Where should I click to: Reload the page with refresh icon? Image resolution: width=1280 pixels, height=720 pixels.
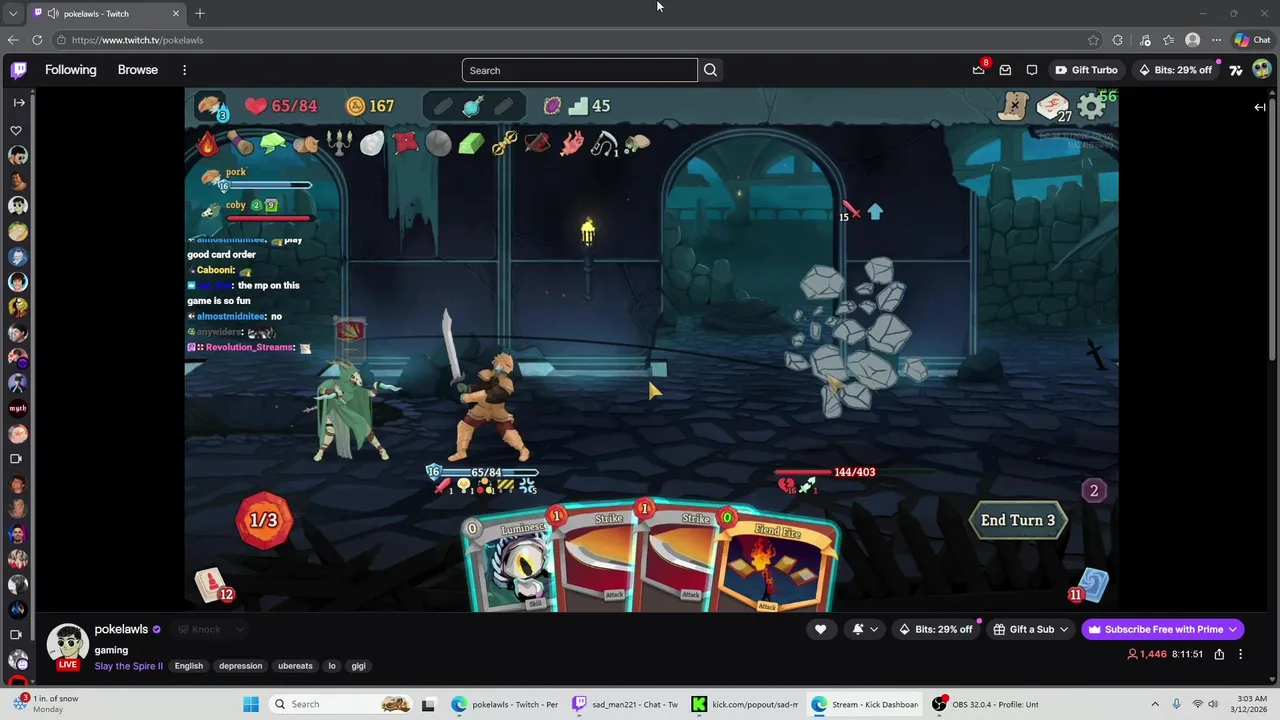click(x=37, y=40)
